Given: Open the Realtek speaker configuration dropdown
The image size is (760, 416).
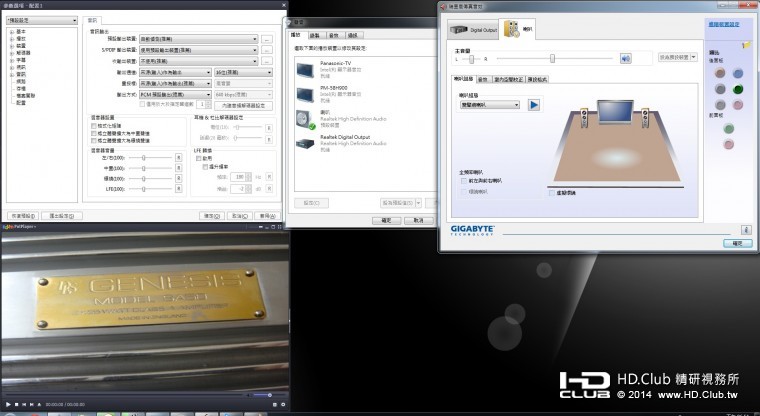Looking at the screenshot, I should pos(490,105).
